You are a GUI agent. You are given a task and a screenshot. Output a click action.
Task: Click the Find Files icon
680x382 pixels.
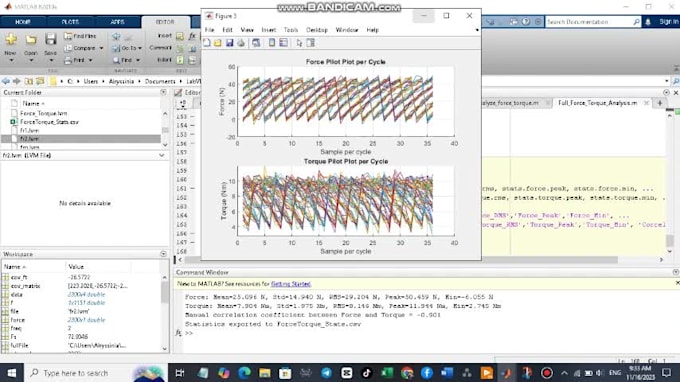click(x=68, y=36)
